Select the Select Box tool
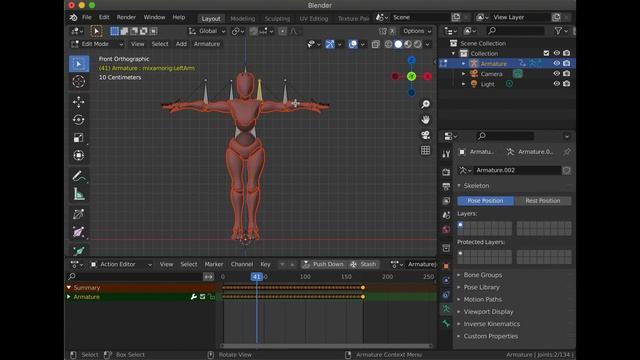 (x=79, y=64)
